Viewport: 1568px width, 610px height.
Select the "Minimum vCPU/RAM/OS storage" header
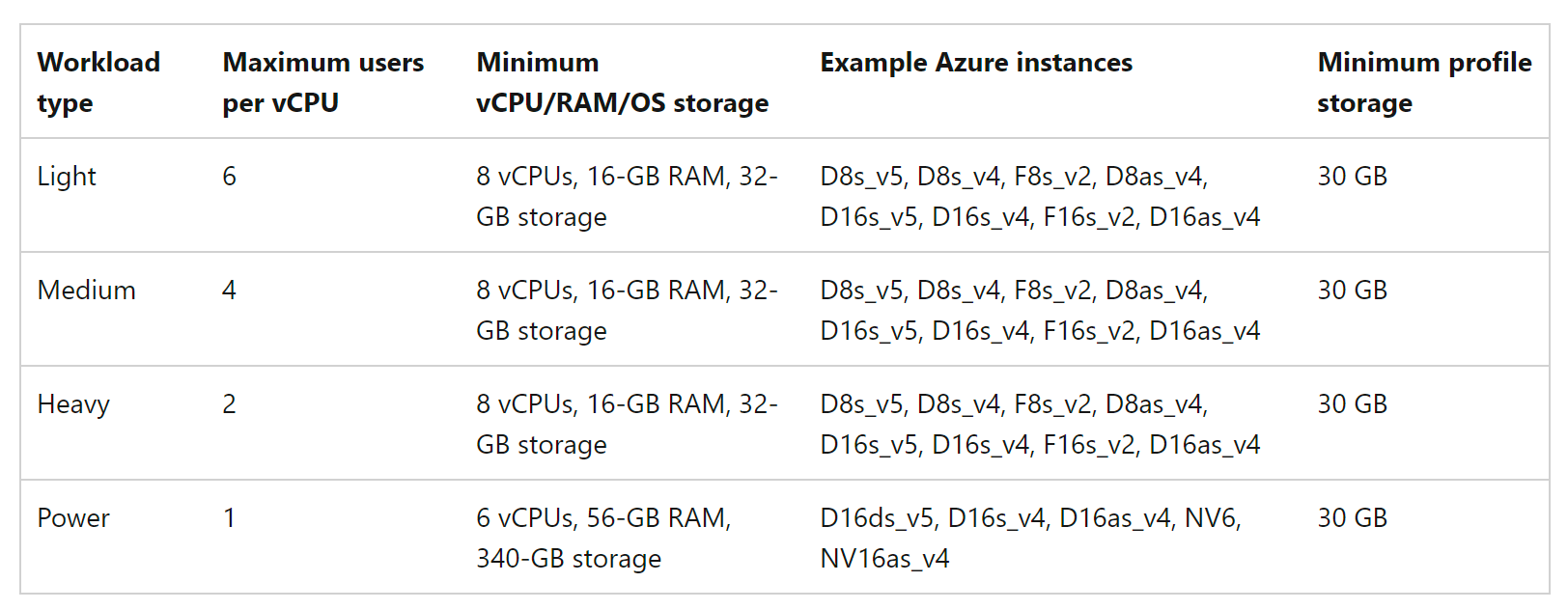click(622, 82)
